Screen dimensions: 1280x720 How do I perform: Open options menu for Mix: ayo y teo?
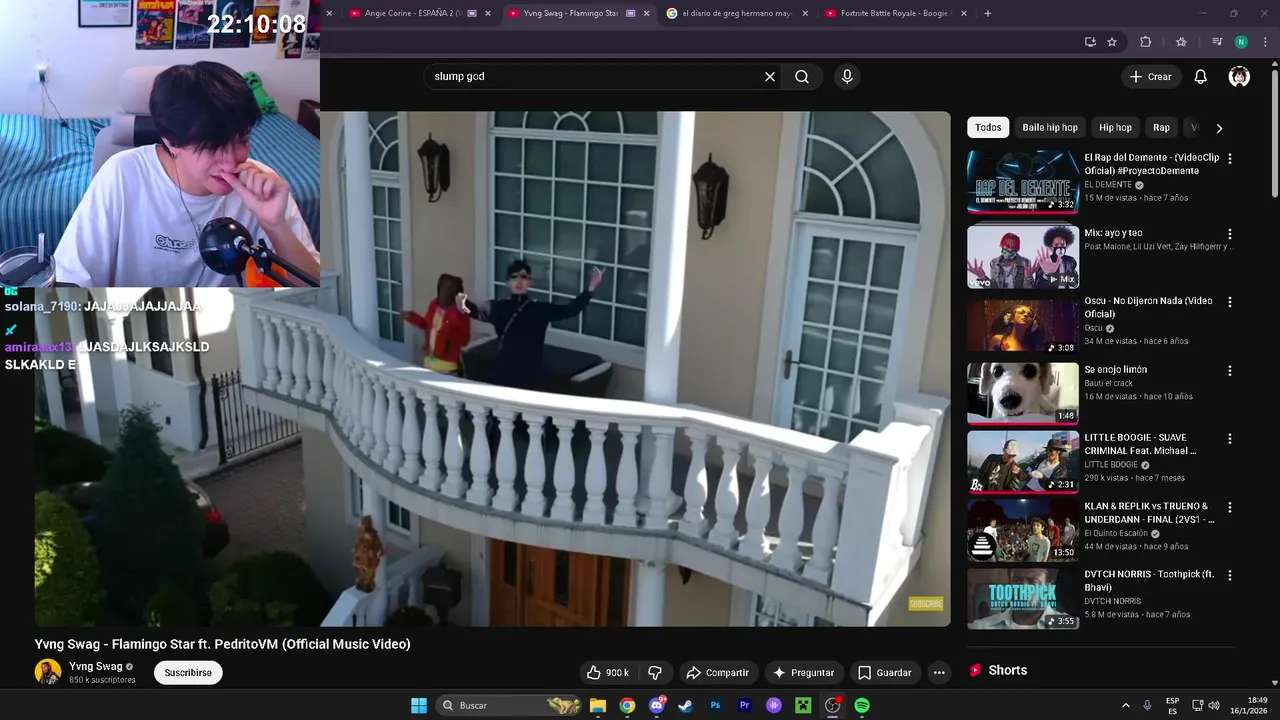pyautogui.click(x=1230, y=234)
